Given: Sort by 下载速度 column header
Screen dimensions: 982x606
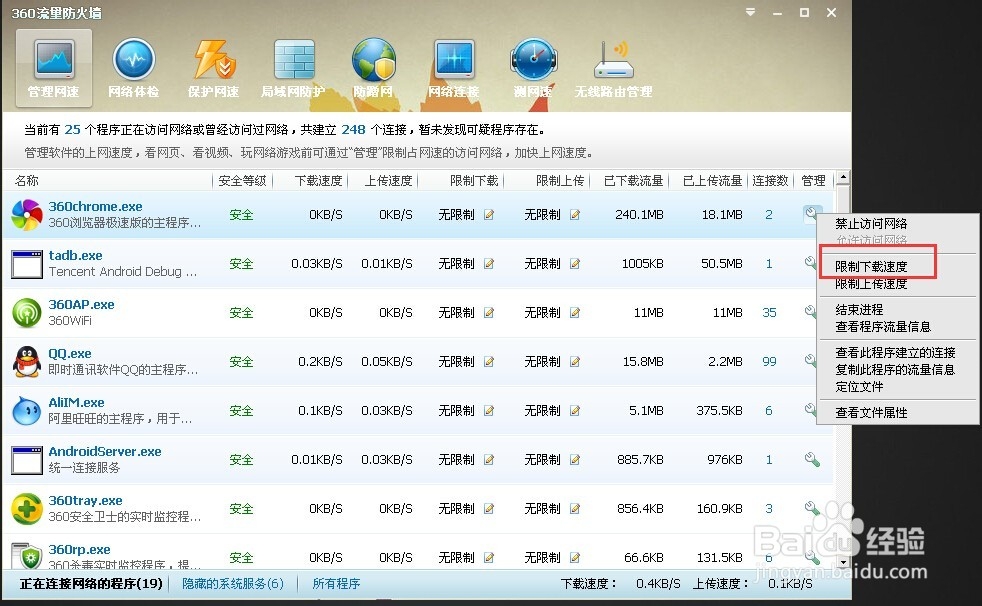Looking at the screenshot, I should (x=319, y=181).
